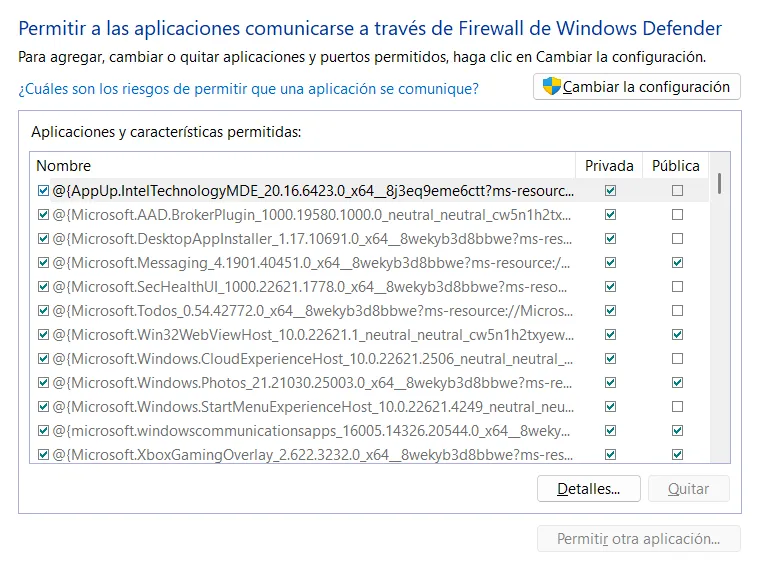Image resolution: width=781 pixels, height=562 pixels.
Task: Uncheck name checkbox for Microsoft.XboxGamingOverlay
Action: click(x=43, y=454)
